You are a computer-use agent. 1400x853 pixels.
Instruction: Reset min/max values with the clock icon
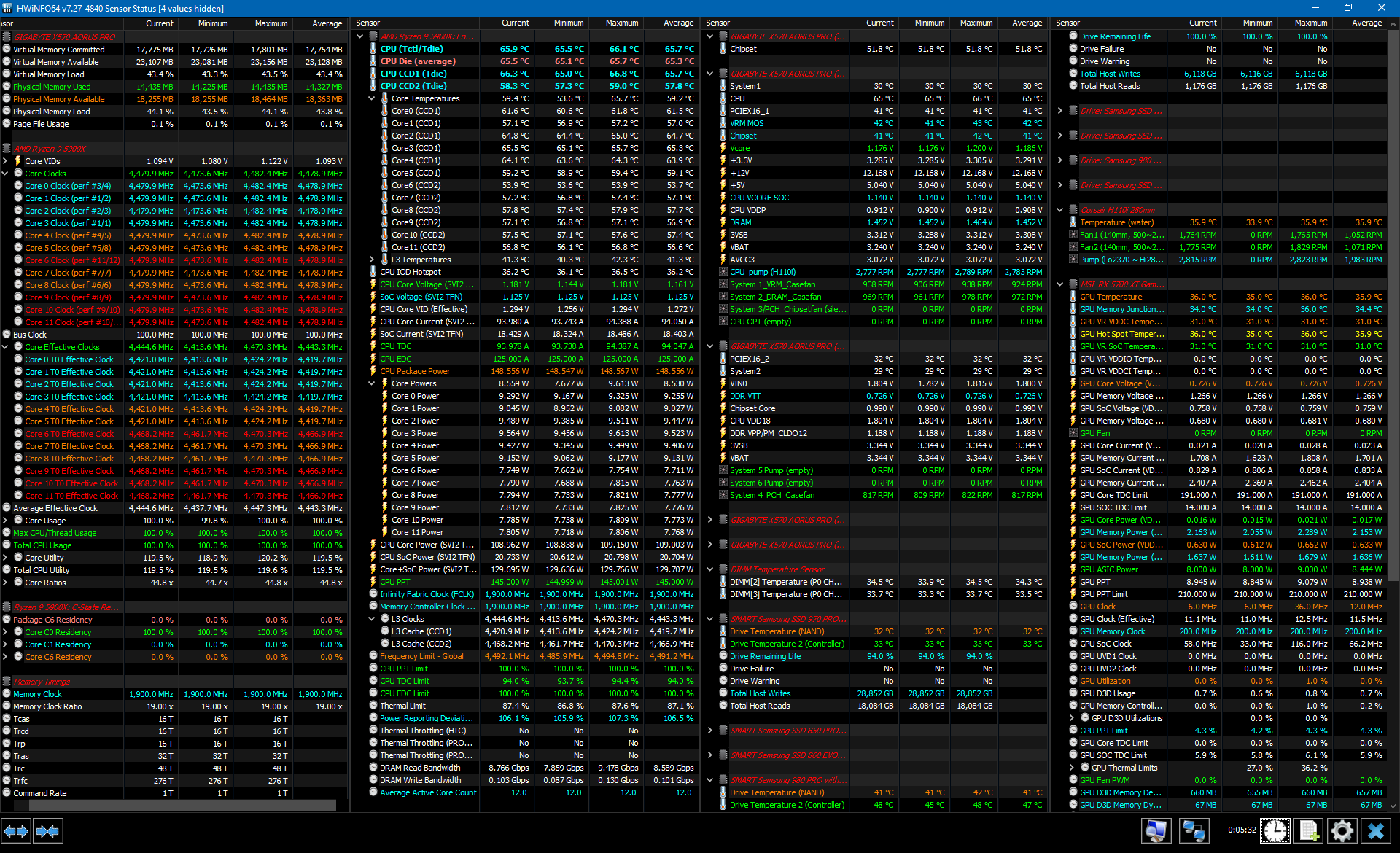[x=1275, y=830]
